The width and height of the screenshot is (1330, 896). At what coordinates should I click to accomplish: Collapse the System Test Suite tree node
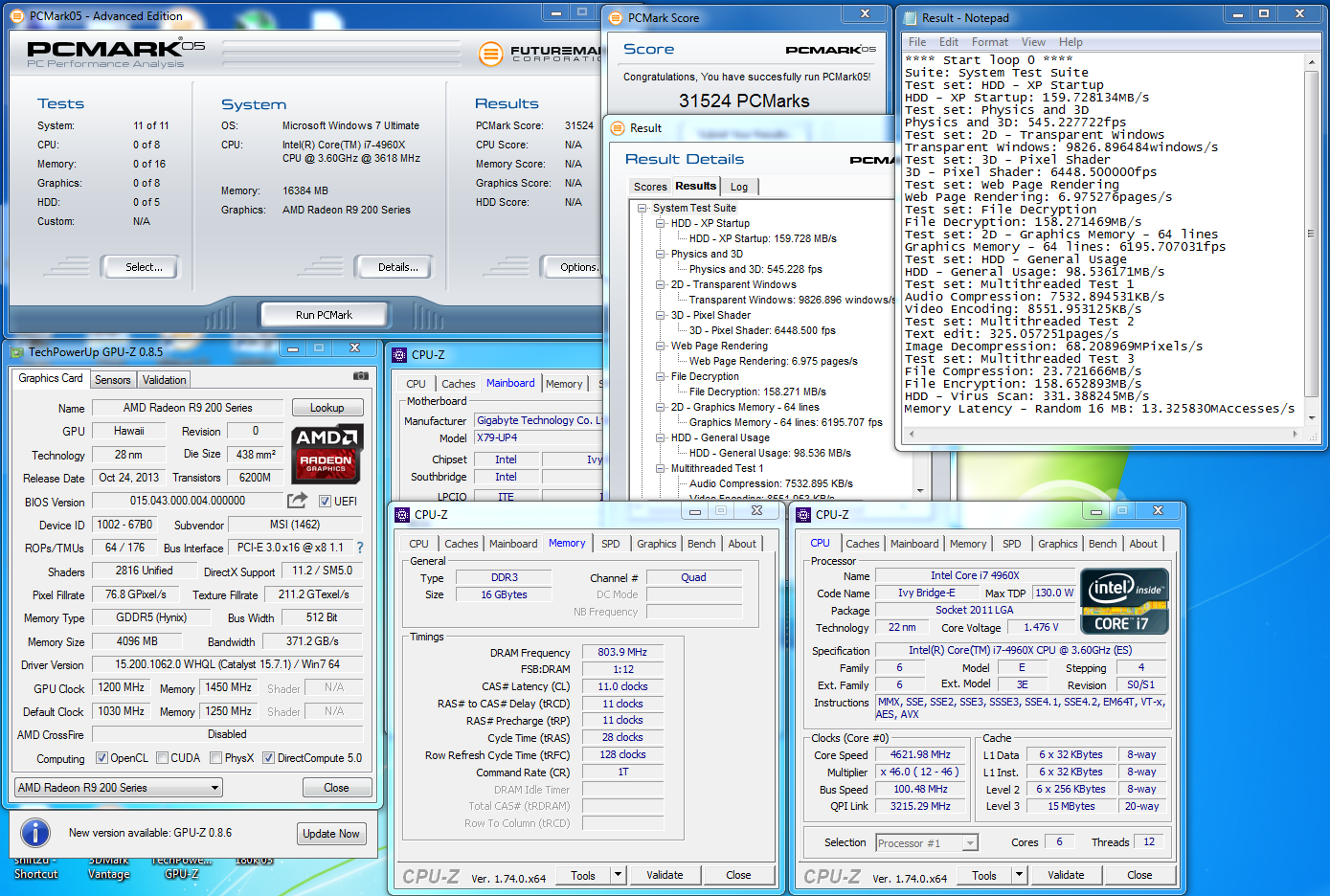(642, 208)
